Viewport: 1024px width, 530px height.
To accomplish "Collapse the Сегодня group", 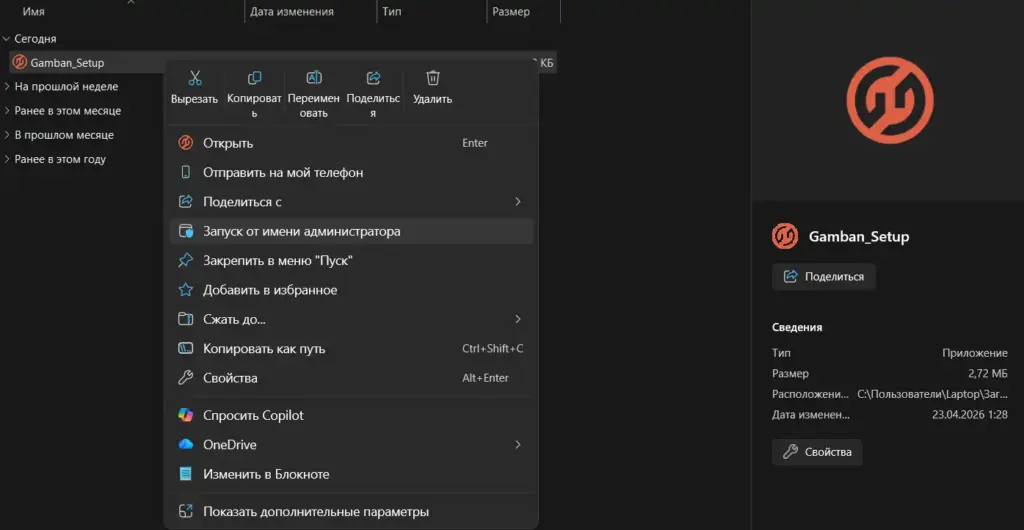I will (6, 39).
